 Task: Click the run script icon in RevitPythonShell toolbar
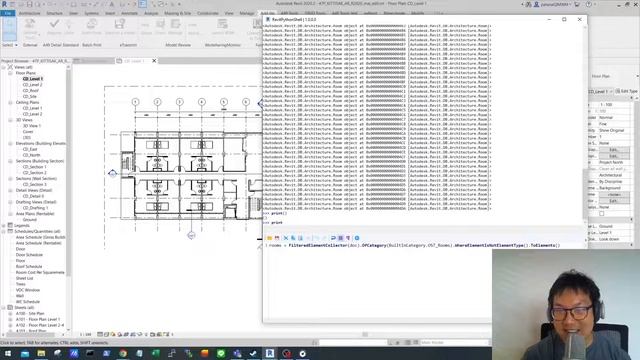(x=357, y=238)
